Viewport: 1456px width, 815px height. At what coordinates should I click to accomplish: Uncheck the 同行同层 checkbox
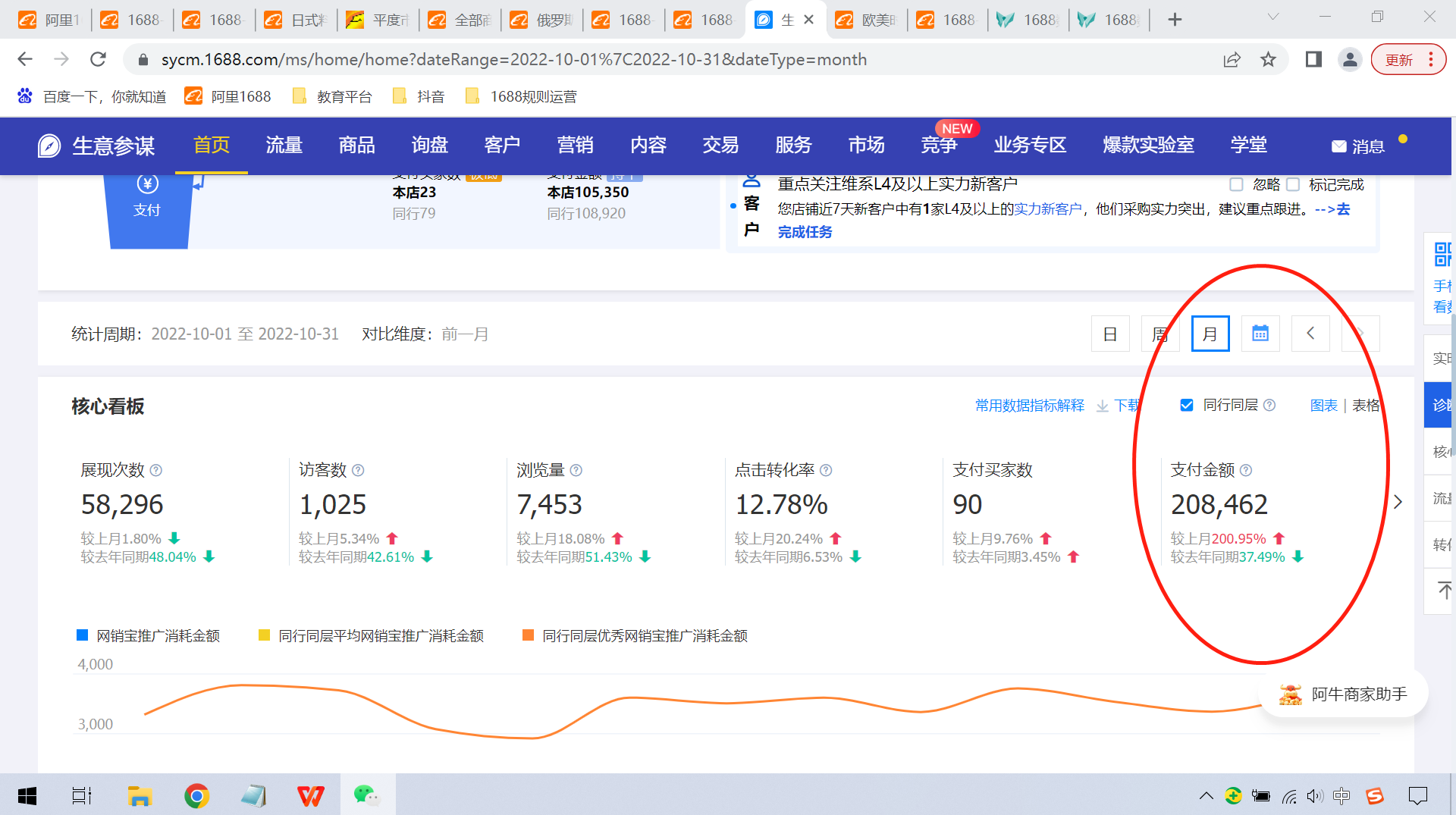1187,405
